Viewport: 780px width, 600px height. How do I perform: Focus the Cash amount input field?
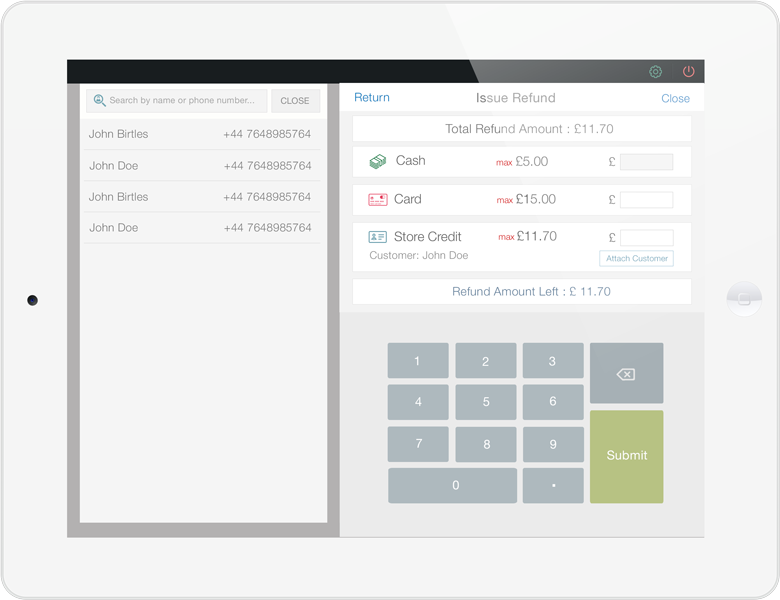[x=646, y=162]
